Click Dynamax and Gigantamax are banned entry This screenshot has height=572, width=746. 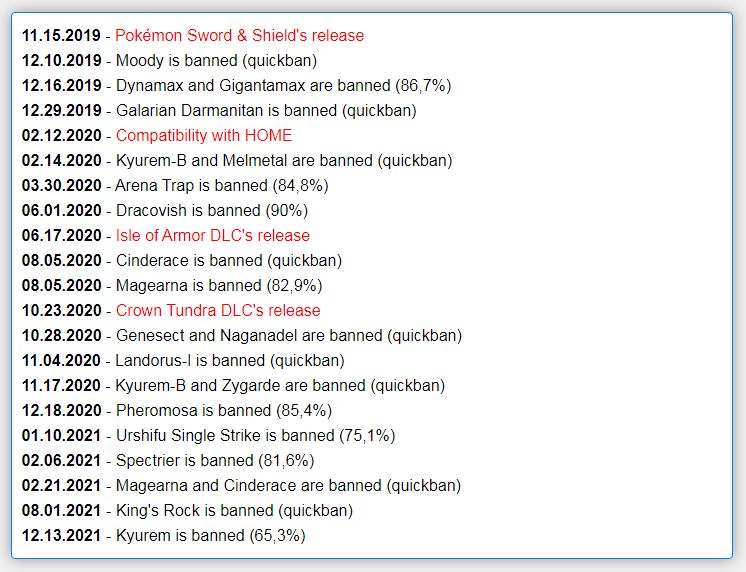point(236,86)
